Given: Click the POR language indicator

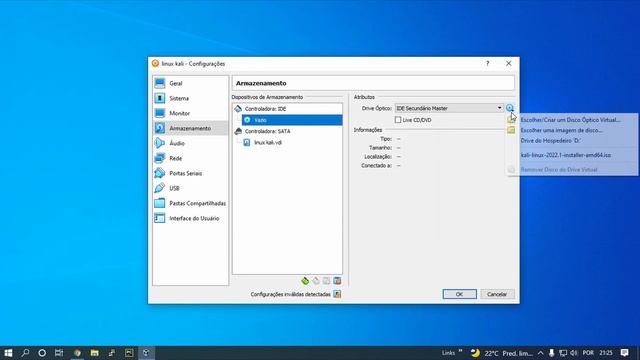Looking at the screenshot, I should point(588,353).
